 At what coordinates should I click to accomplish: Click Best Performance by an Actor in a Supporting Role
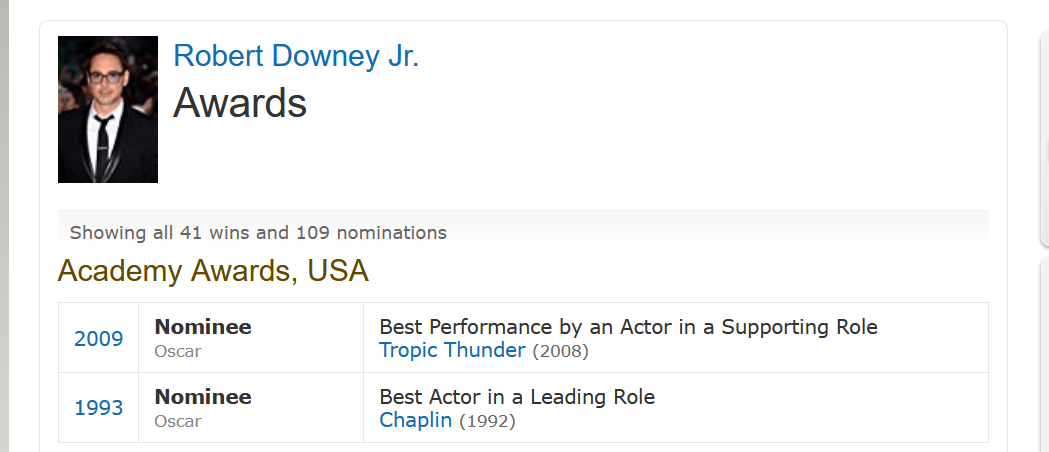coord(628,327)
